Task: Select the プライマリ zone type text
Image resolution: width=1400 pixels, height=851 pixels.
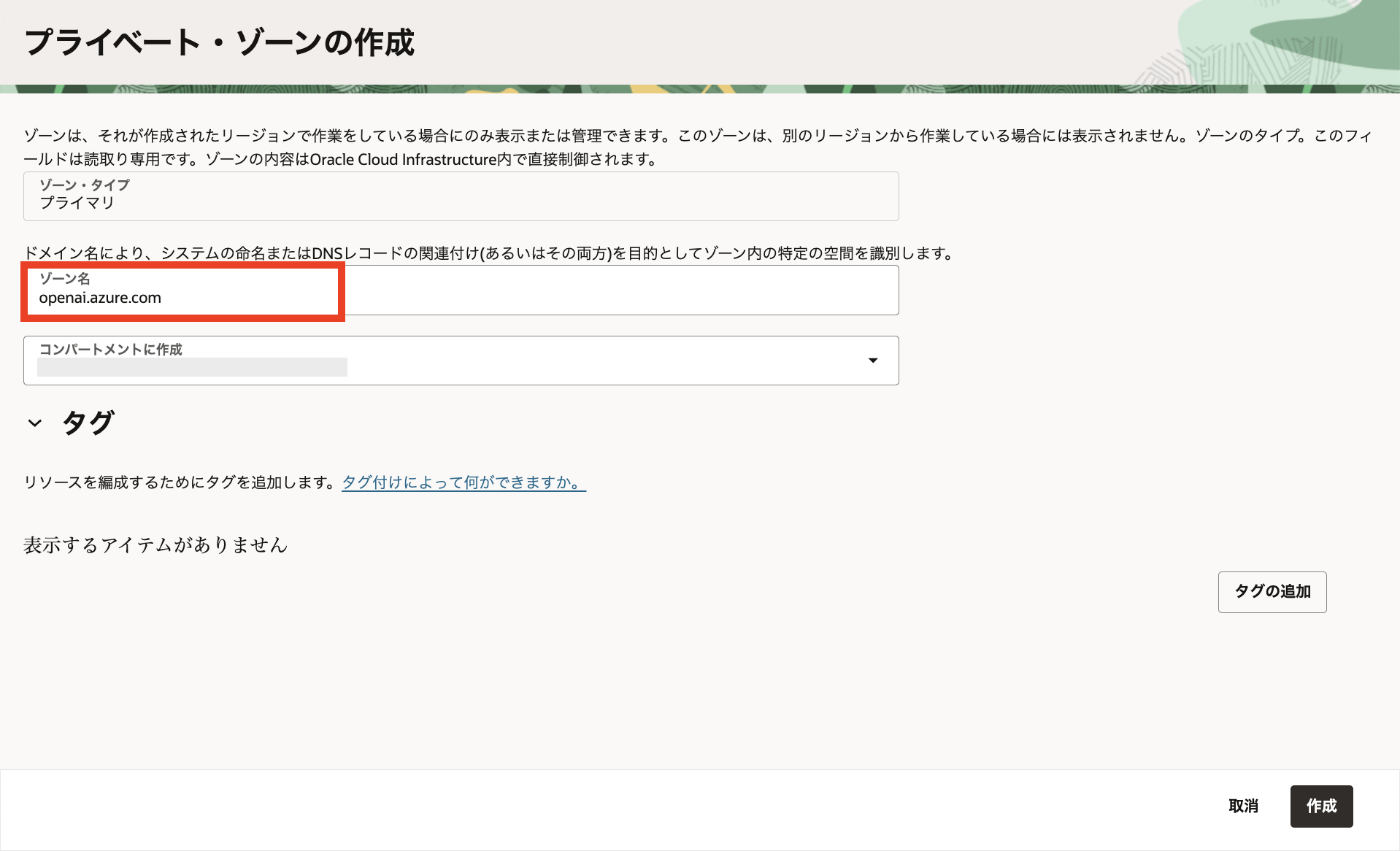Action: click(77, 202)
